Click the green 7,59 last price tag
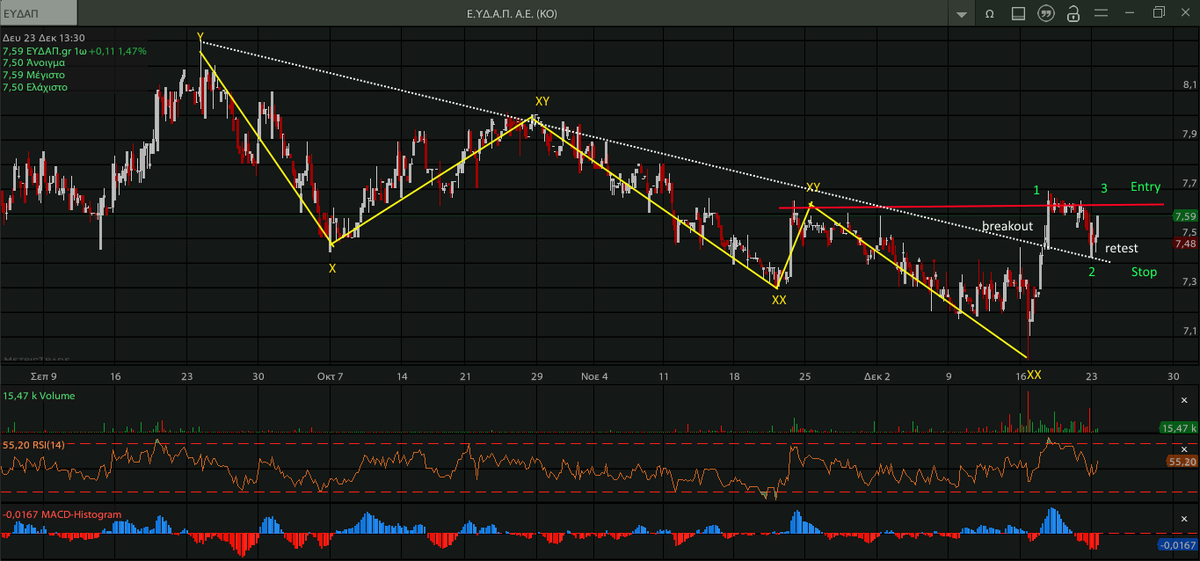1200x561 pixels. coord(1184,216)
